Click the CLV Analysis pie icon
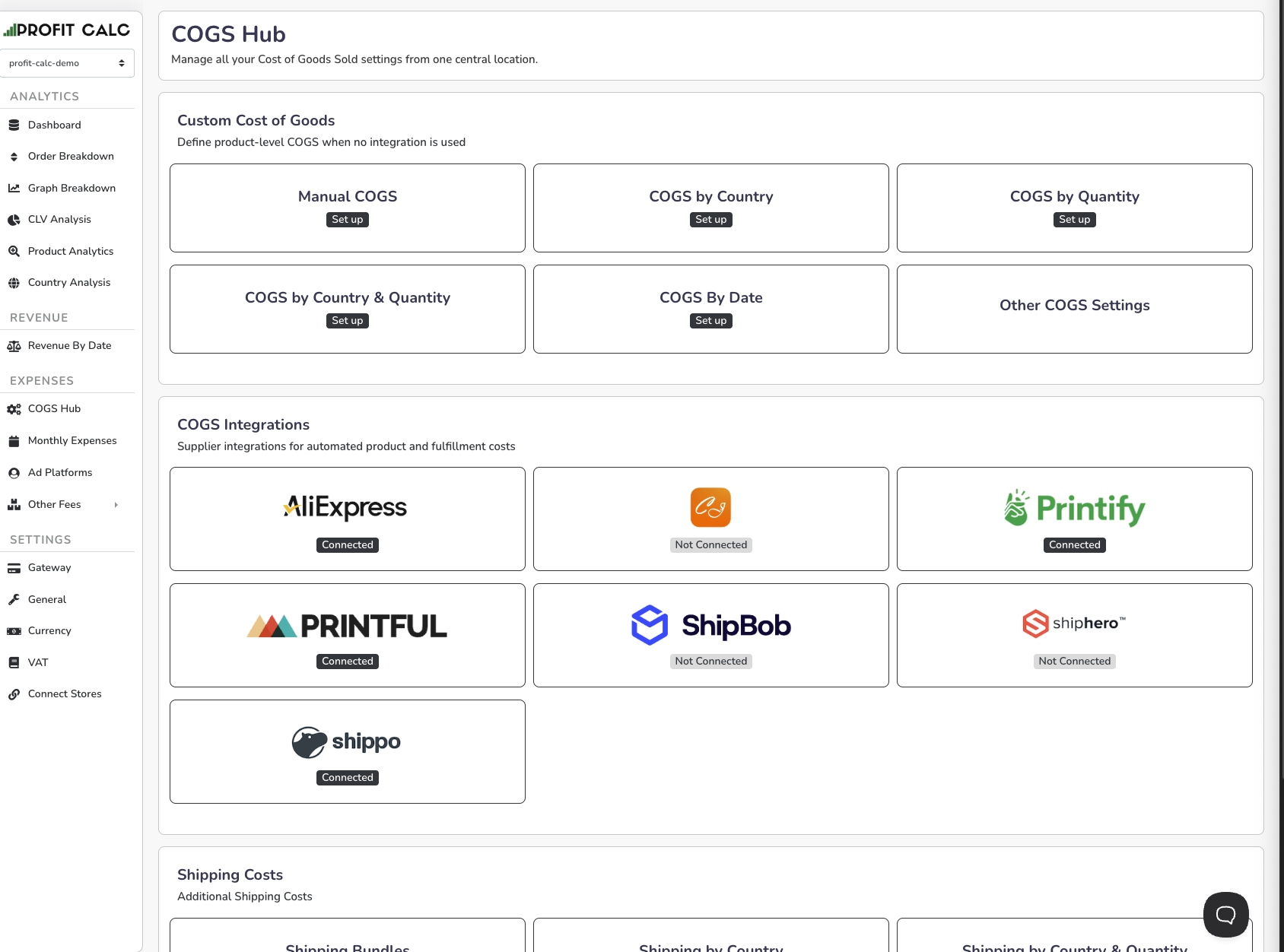Image resolution: width=1284 pixels, height=952 pixels. pyautogui.click(x=14, y=220)
